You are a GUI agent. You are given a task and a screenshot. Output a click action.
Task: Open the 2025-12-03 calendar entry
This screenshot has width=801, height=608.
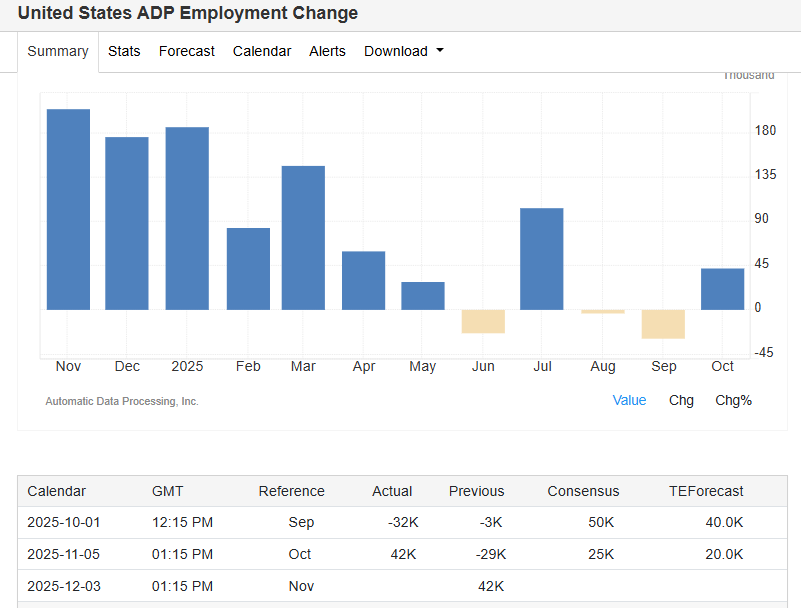pyautogui.click(x=64, y=586)
